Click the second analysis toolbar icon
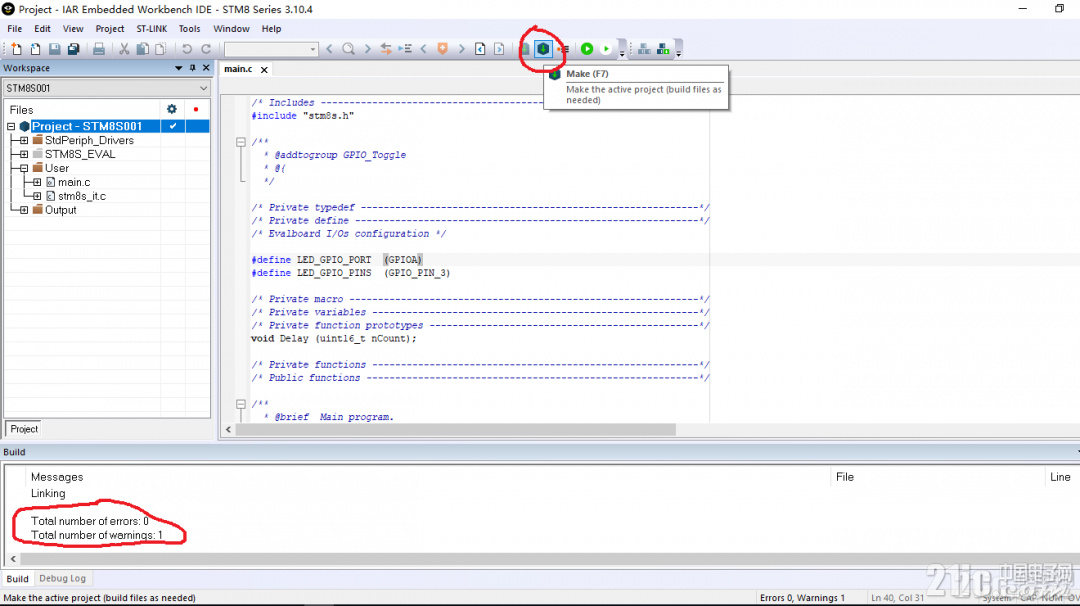Viewport: 1080px width, 606px height. [x=663, y=49]
